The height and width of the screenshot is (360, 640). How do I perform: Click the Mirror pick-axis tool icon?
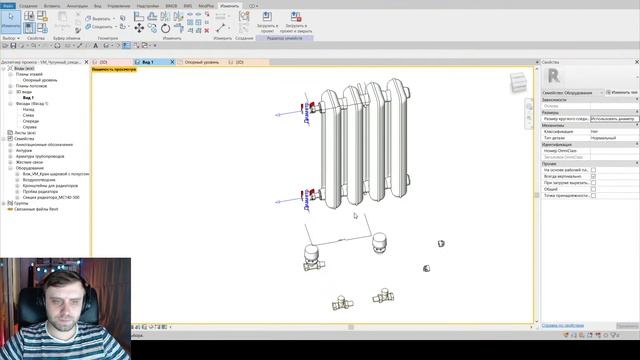tap(165, 16)
